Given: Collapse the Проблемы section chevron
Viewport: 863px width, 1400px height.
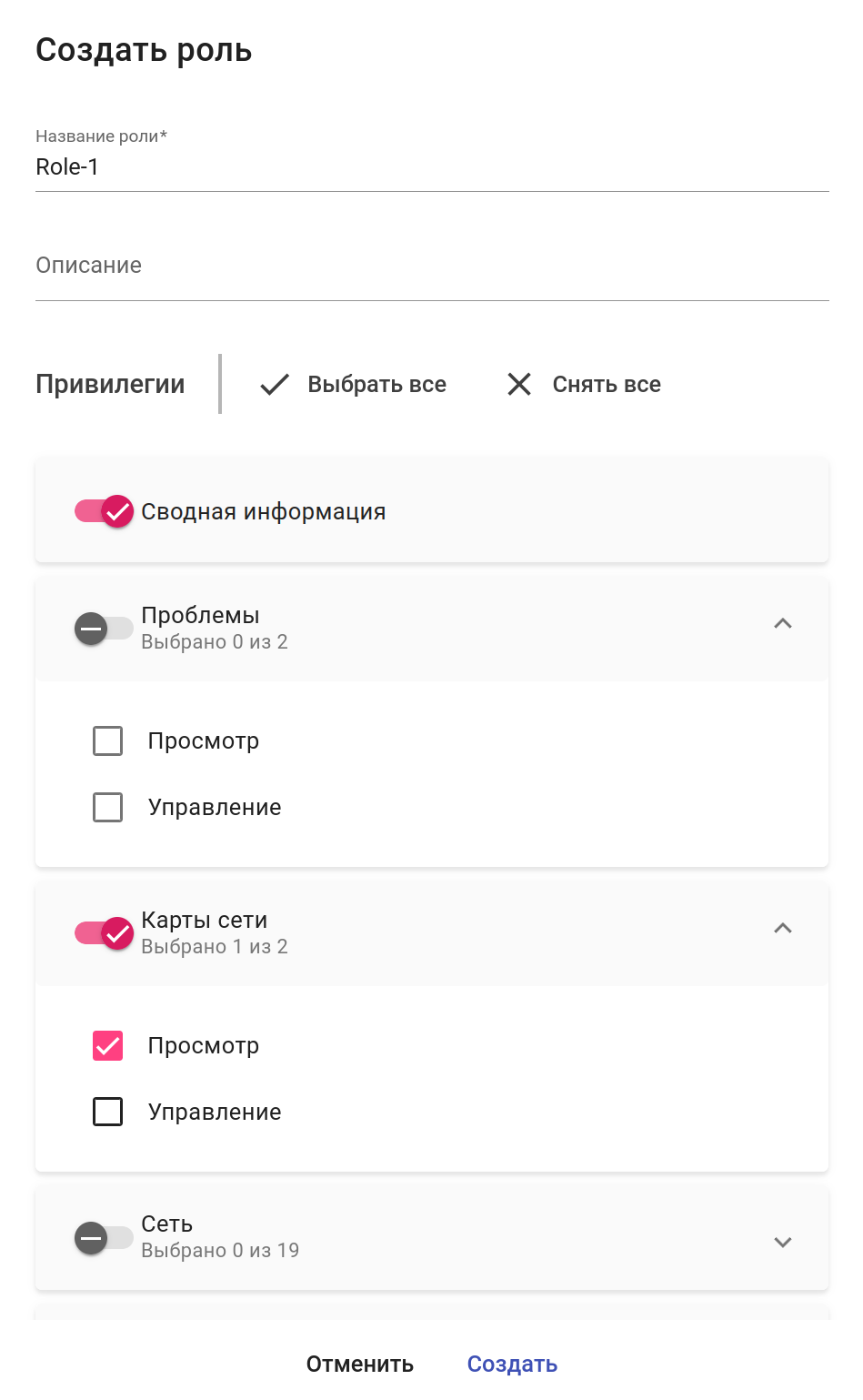Looking at the screenshot, I should click(782, 624).
